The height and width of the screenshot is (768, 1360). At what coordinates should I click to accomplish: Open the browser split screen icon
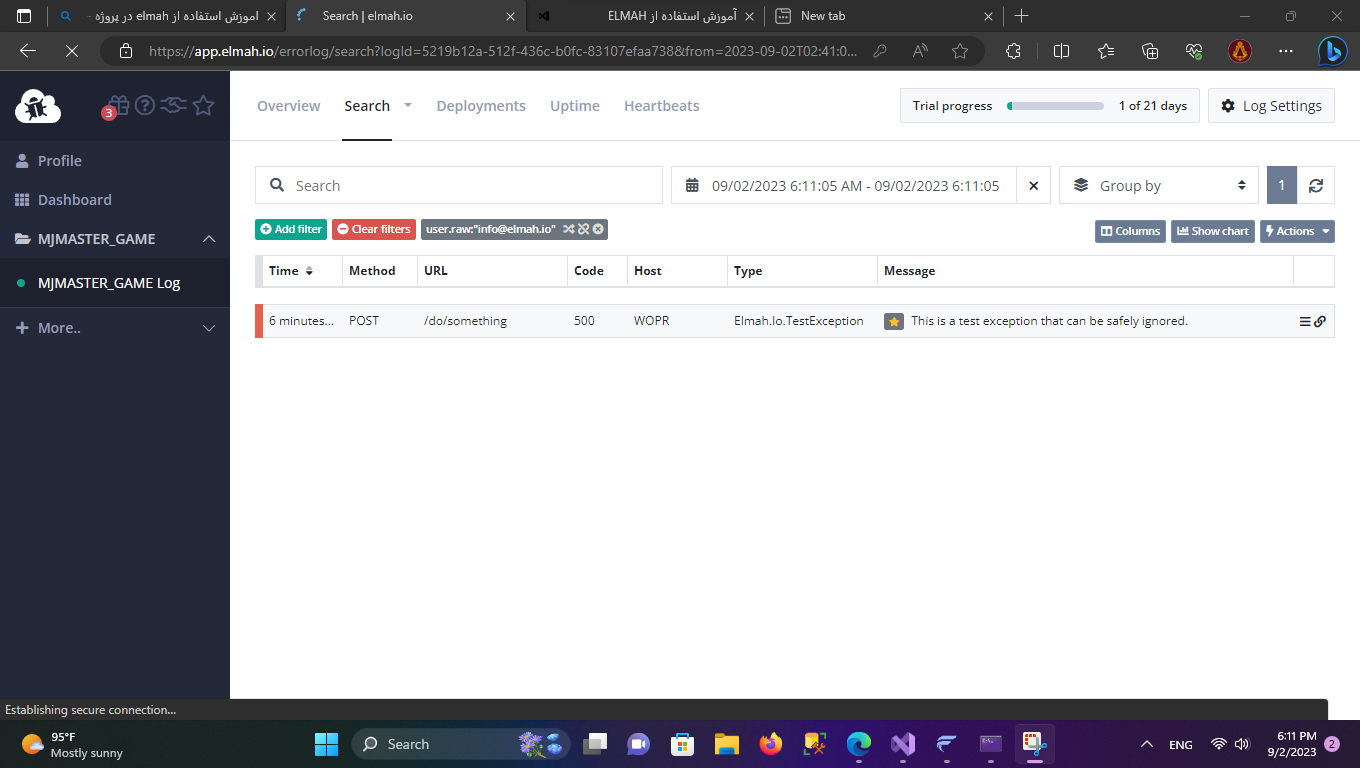pos(1062,51)
